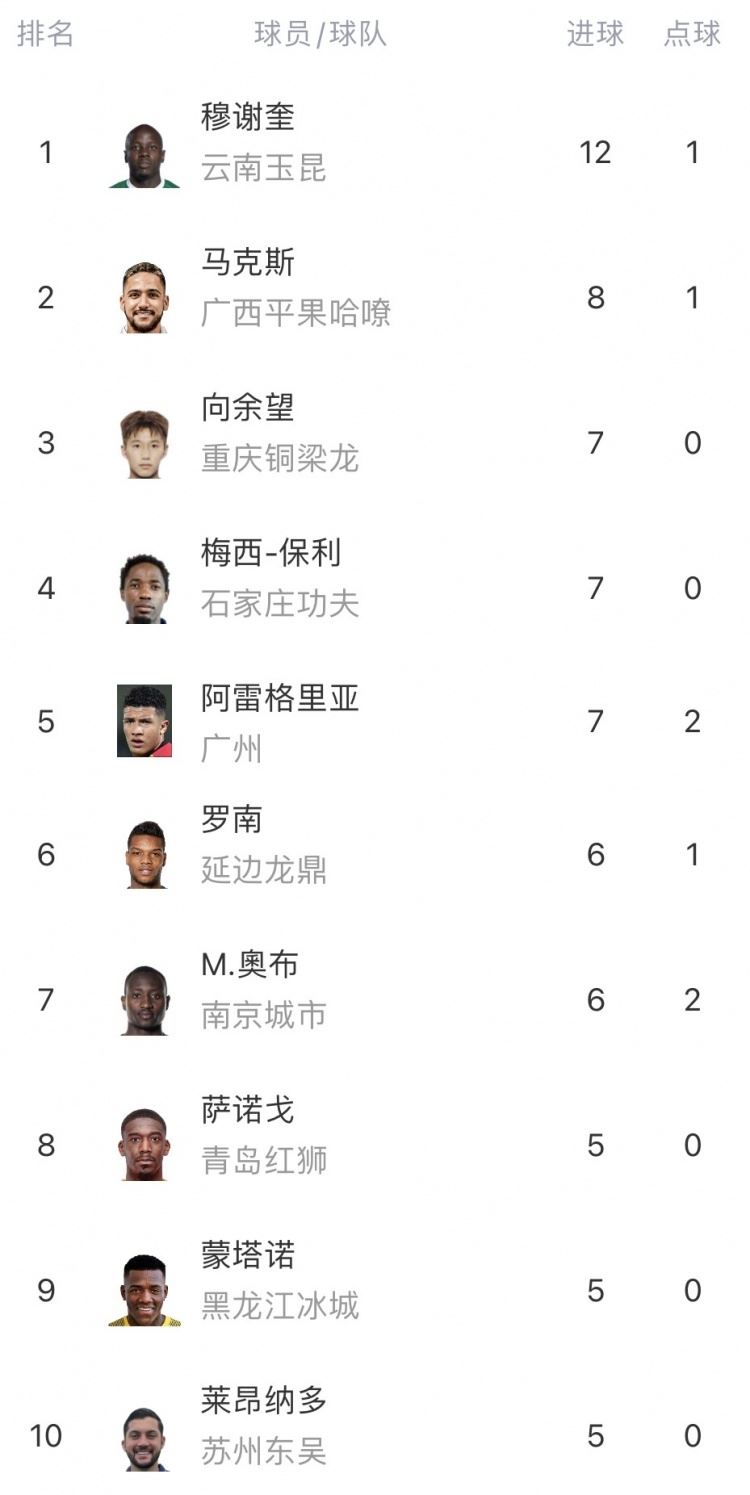This screenshot has width=750, height=1495.
Task: Open the avatar photo beside M.奥布
Action: [144, 1000]
